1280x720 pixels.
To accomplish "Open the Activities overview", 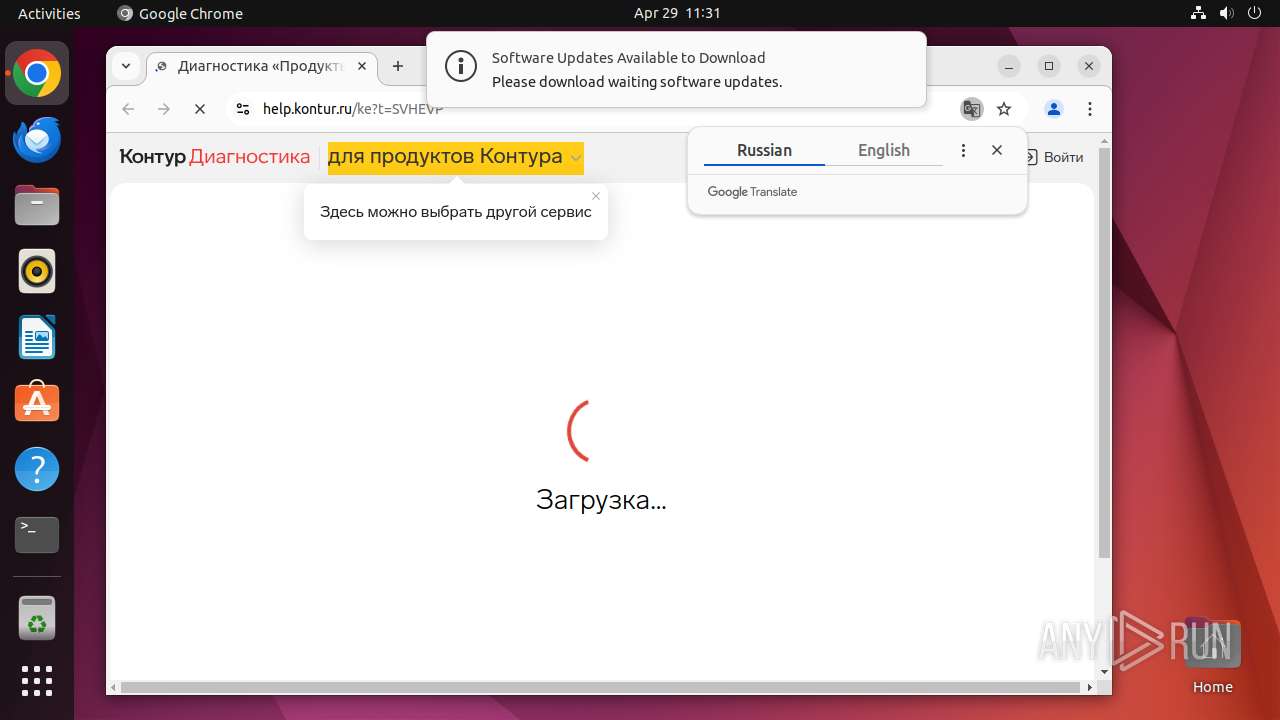I will click(x=49, y=13).
